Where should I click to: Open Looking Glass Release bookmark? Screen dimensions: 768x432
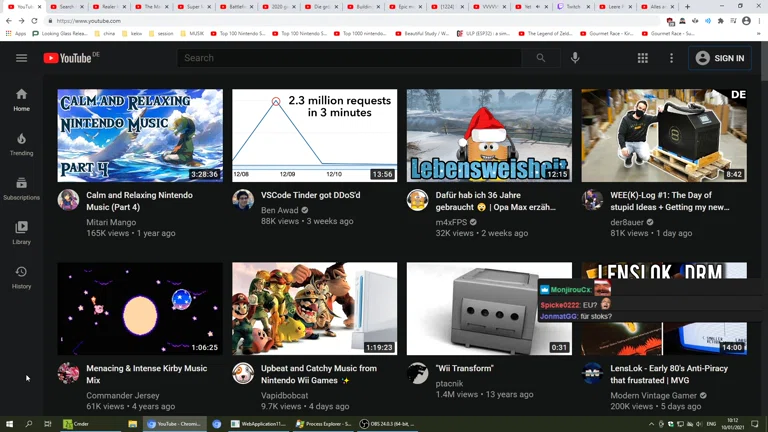(60, 33)
